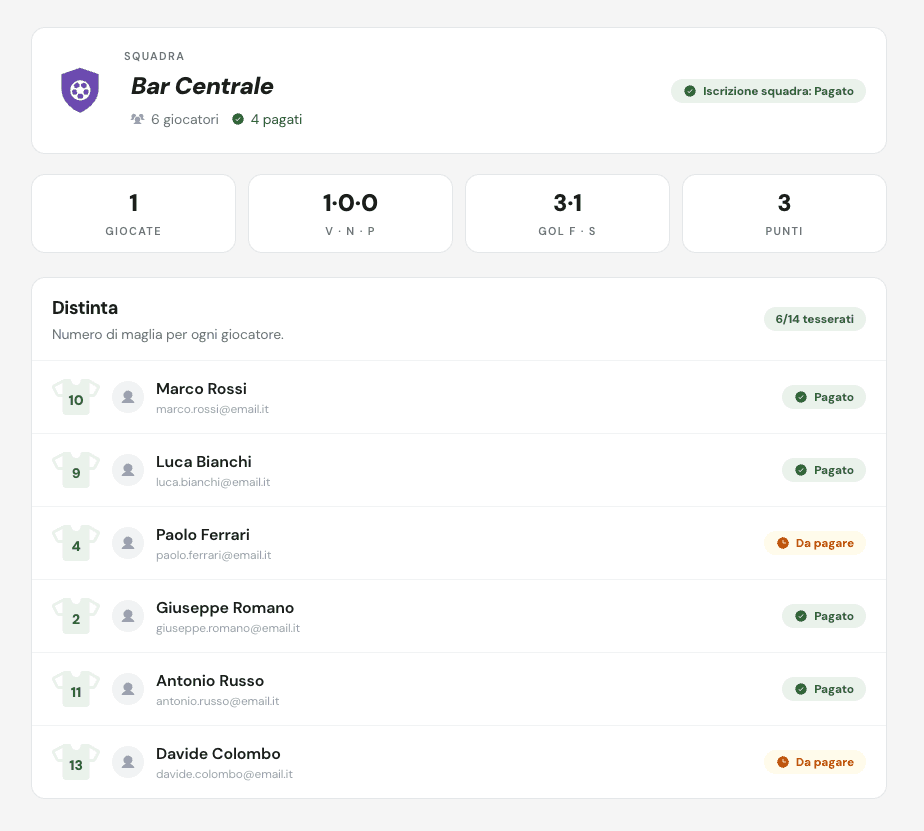Click Davide Colombo's Da pagare badge
The image size is (924, 831).
coord(814,762)
